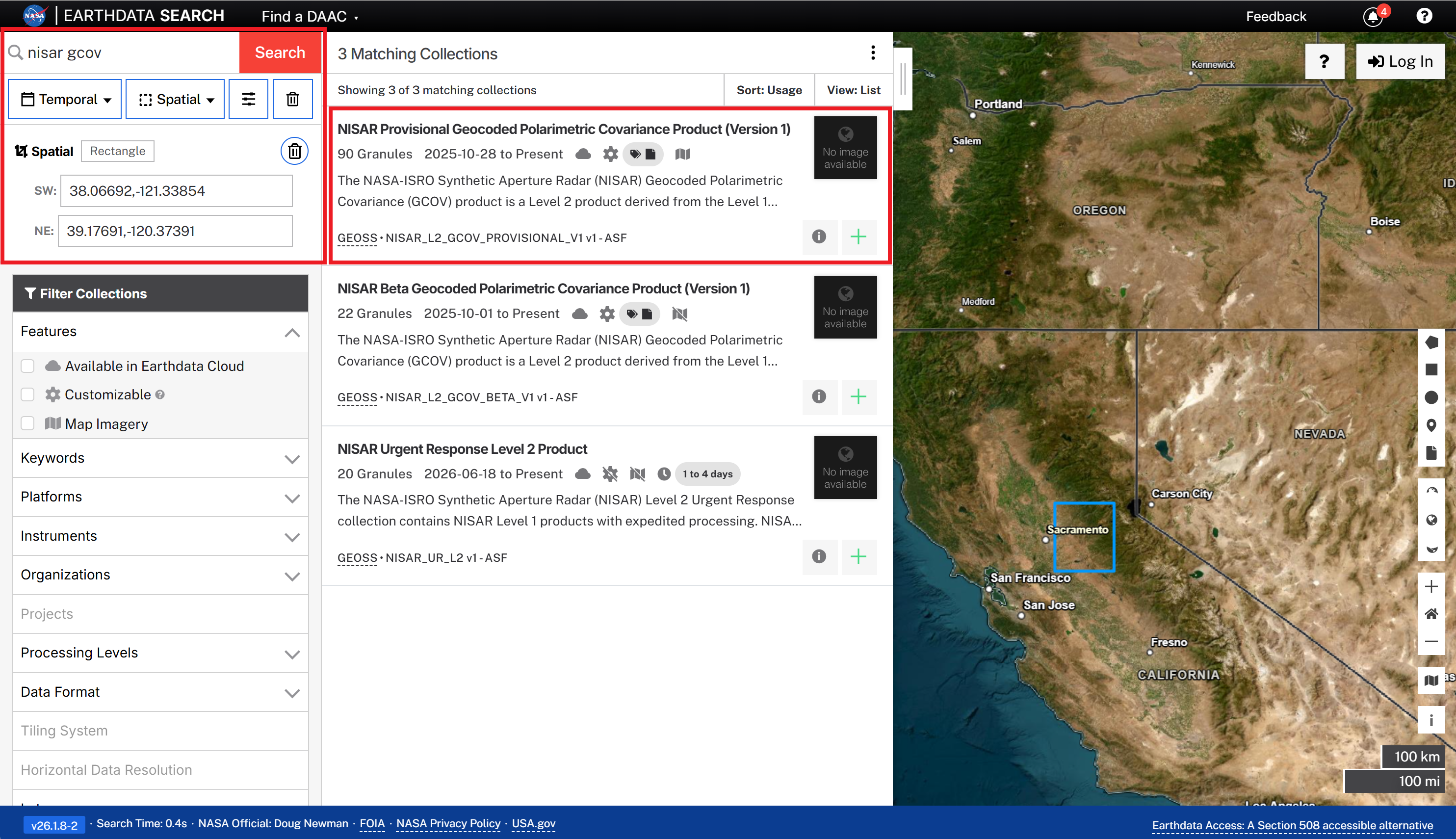Click GEOSS tag on NISAR_L2_GCOV_PROVISIONAL_V1
Image resolution: width=1456 pixels, height=839 pixels.
tap(357, 237)
